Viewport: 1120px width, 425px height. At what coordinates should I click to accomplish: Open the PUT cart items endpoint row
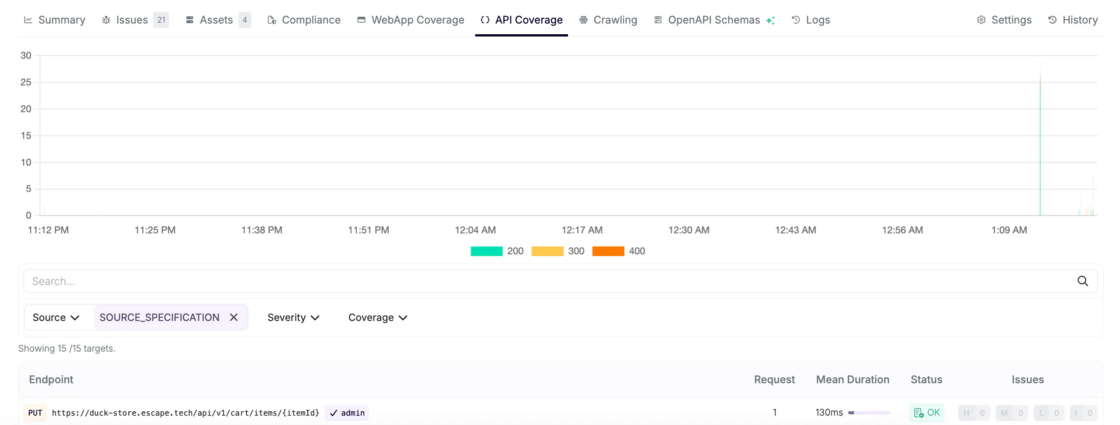click(185, 413)
